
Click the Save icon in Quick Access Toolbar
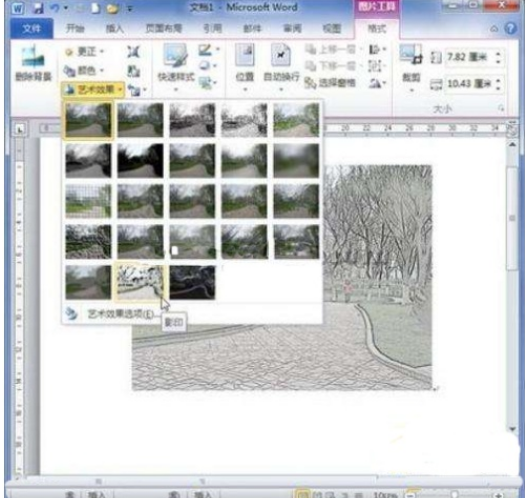click(x=38, y=8)
